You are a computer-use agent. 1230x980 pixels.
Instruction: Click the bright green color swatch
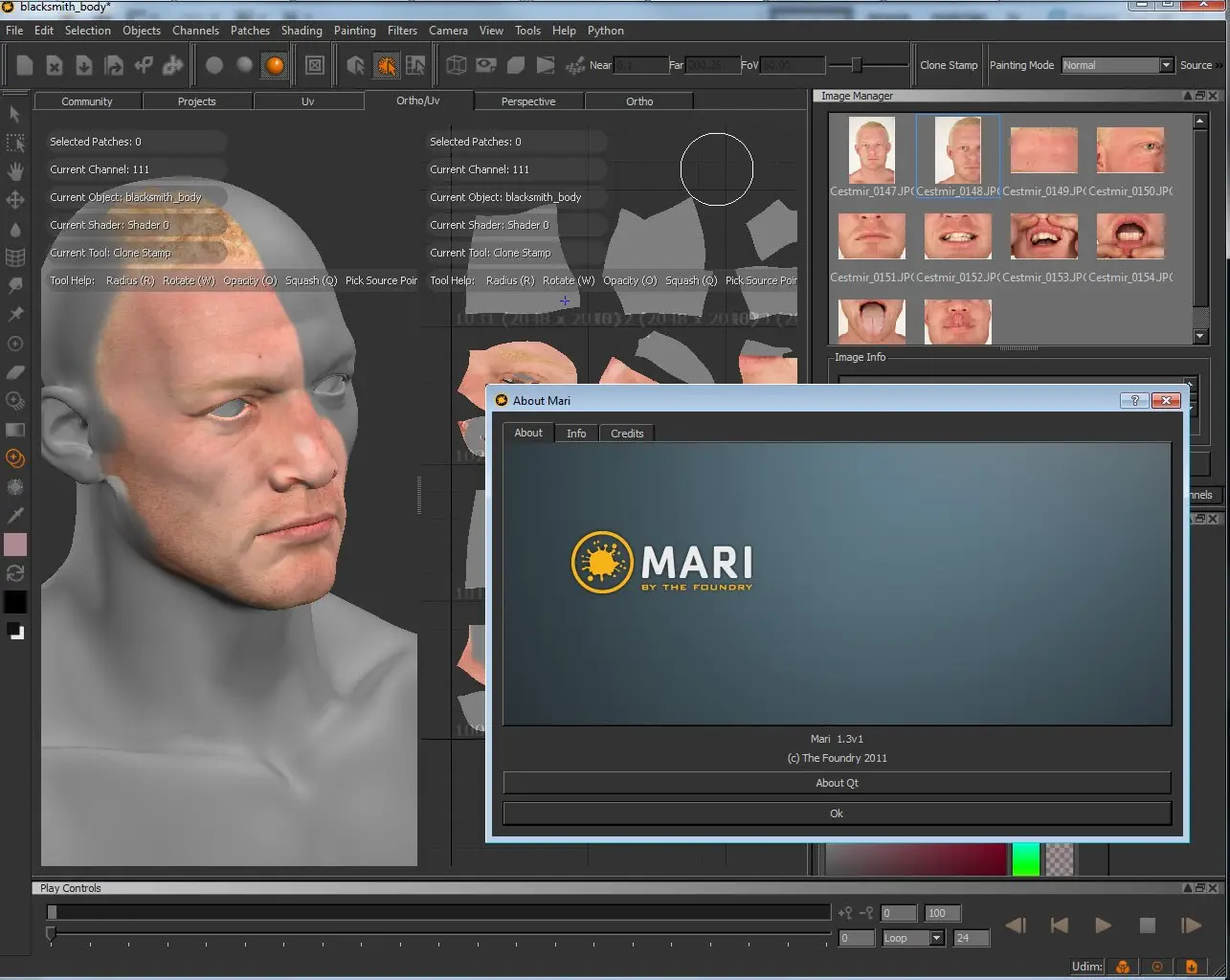pyautogui.click(x=1025, y=858)
